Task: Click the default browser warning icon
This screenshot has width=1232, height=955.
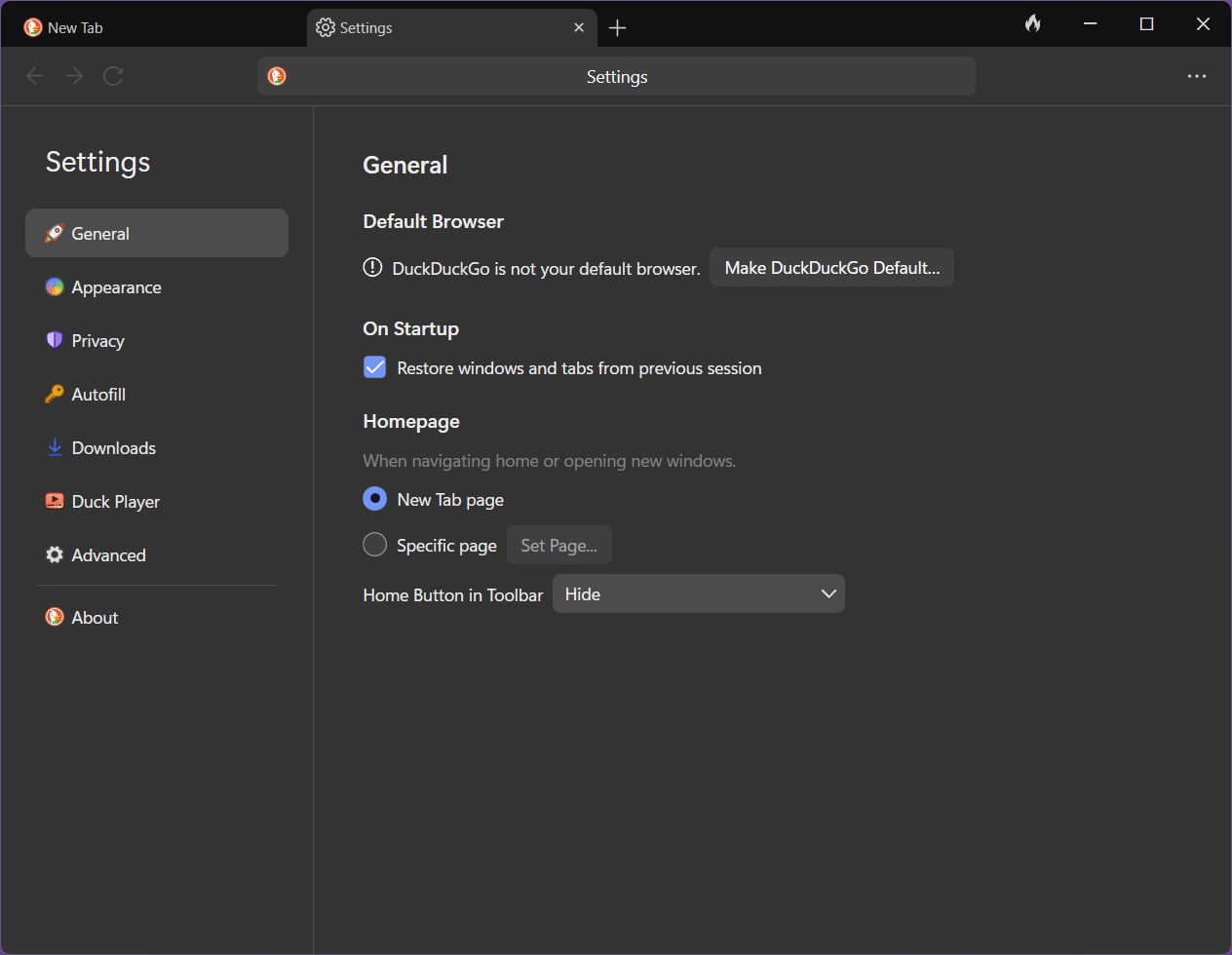Action: (372, 267)
